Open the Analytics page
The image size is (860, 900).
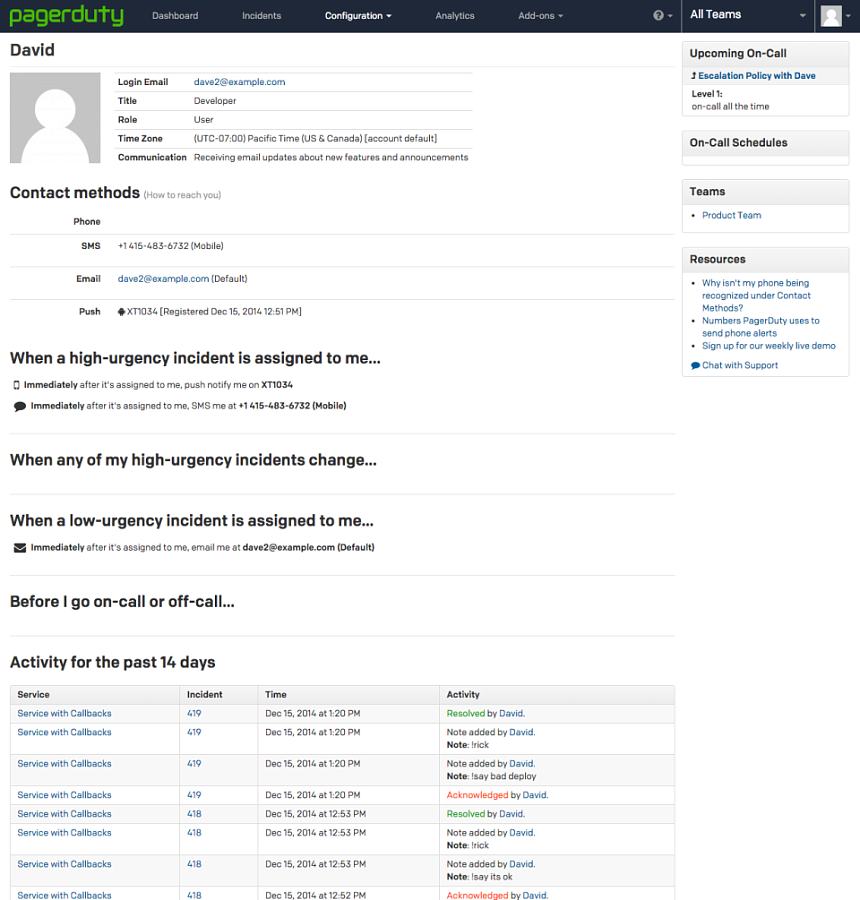(x=455, y=15)
